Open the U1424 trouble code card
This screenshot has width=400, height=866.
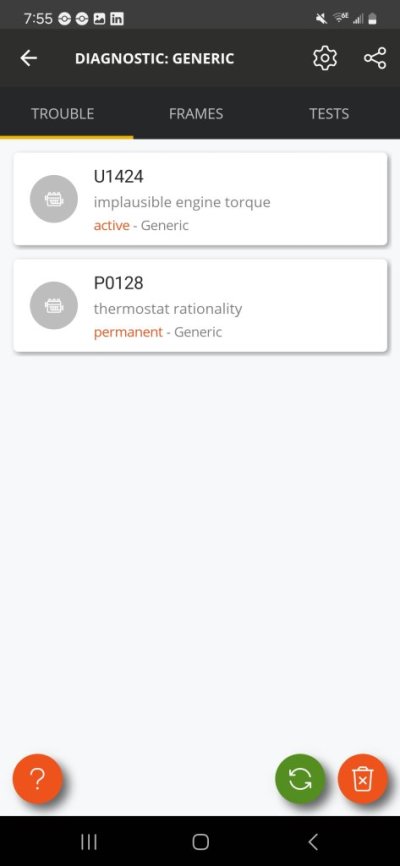[200, 199]
